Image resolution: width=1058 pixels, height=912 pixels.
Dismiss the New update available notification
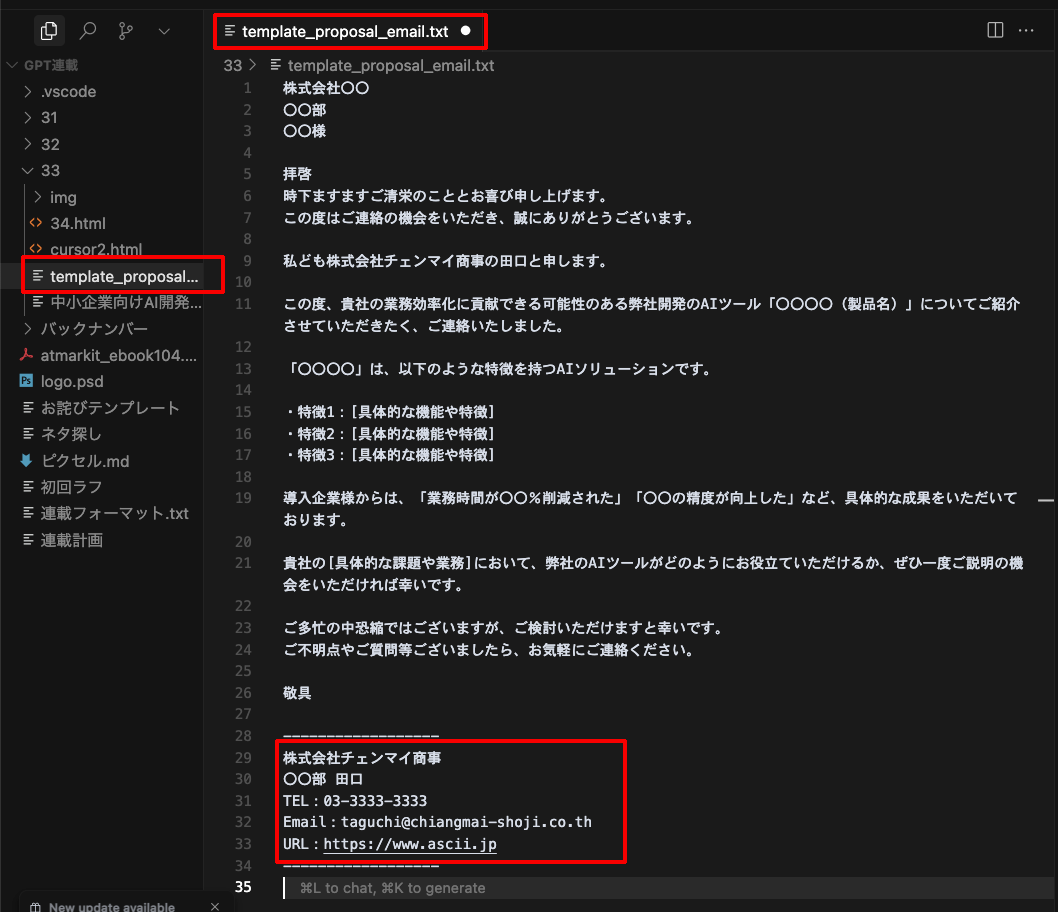215,907
